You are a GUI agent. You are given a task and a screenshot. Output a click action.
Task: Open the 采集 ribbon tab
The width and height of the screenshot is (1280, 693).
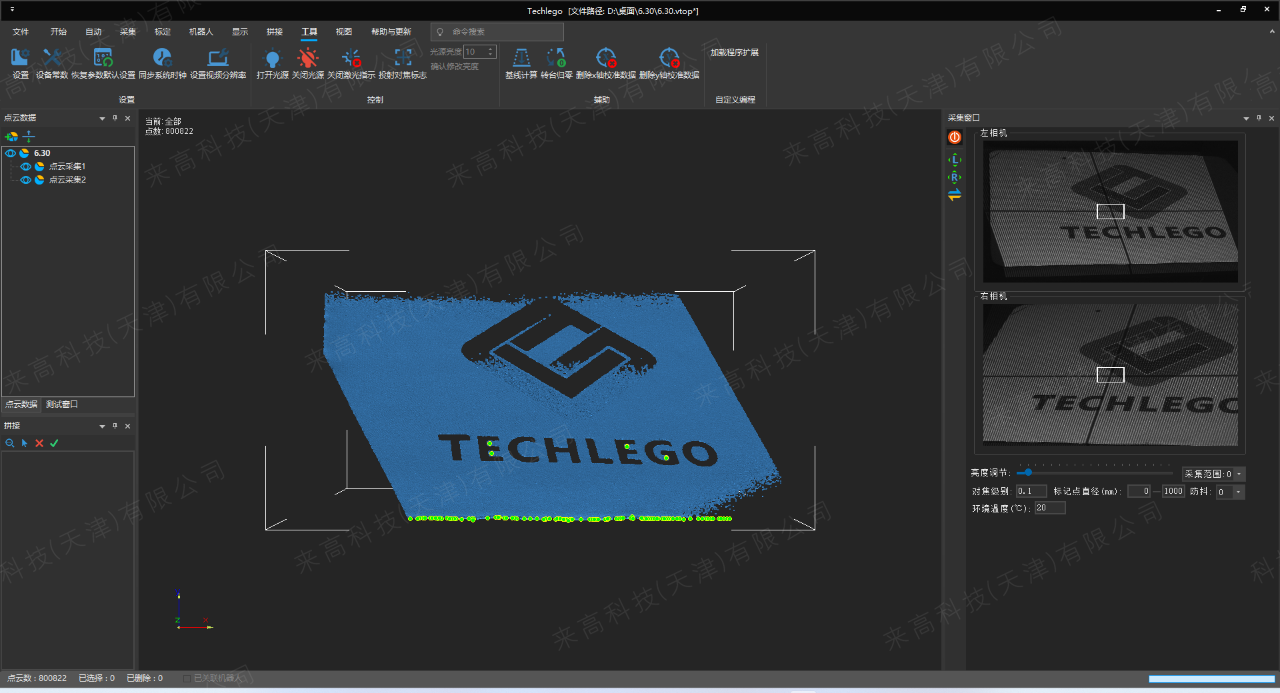click(x=128, y=32)
